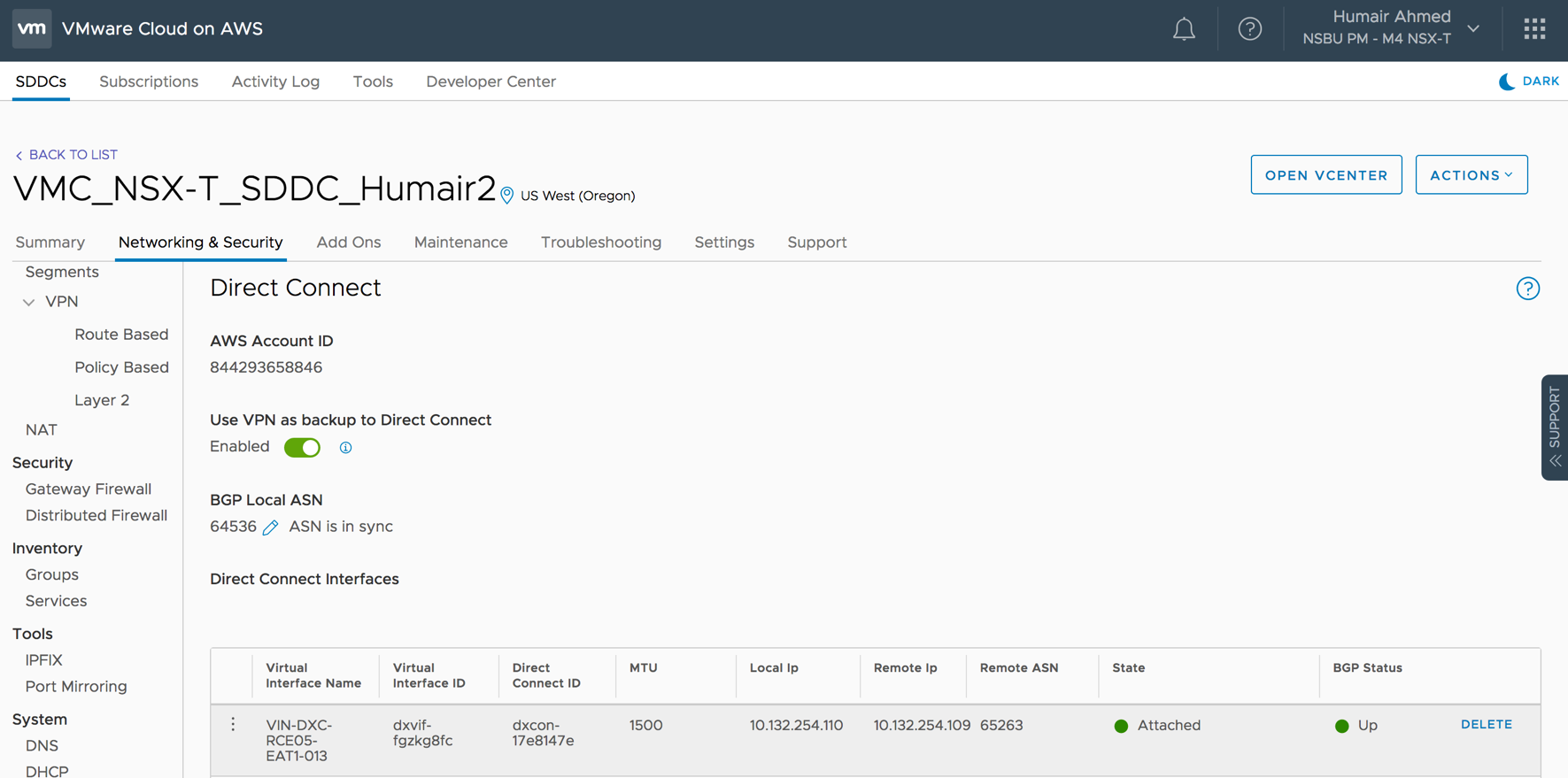Open the help question mark in header
Viewport: 1568px width, 778px height.
(1249, 29)
